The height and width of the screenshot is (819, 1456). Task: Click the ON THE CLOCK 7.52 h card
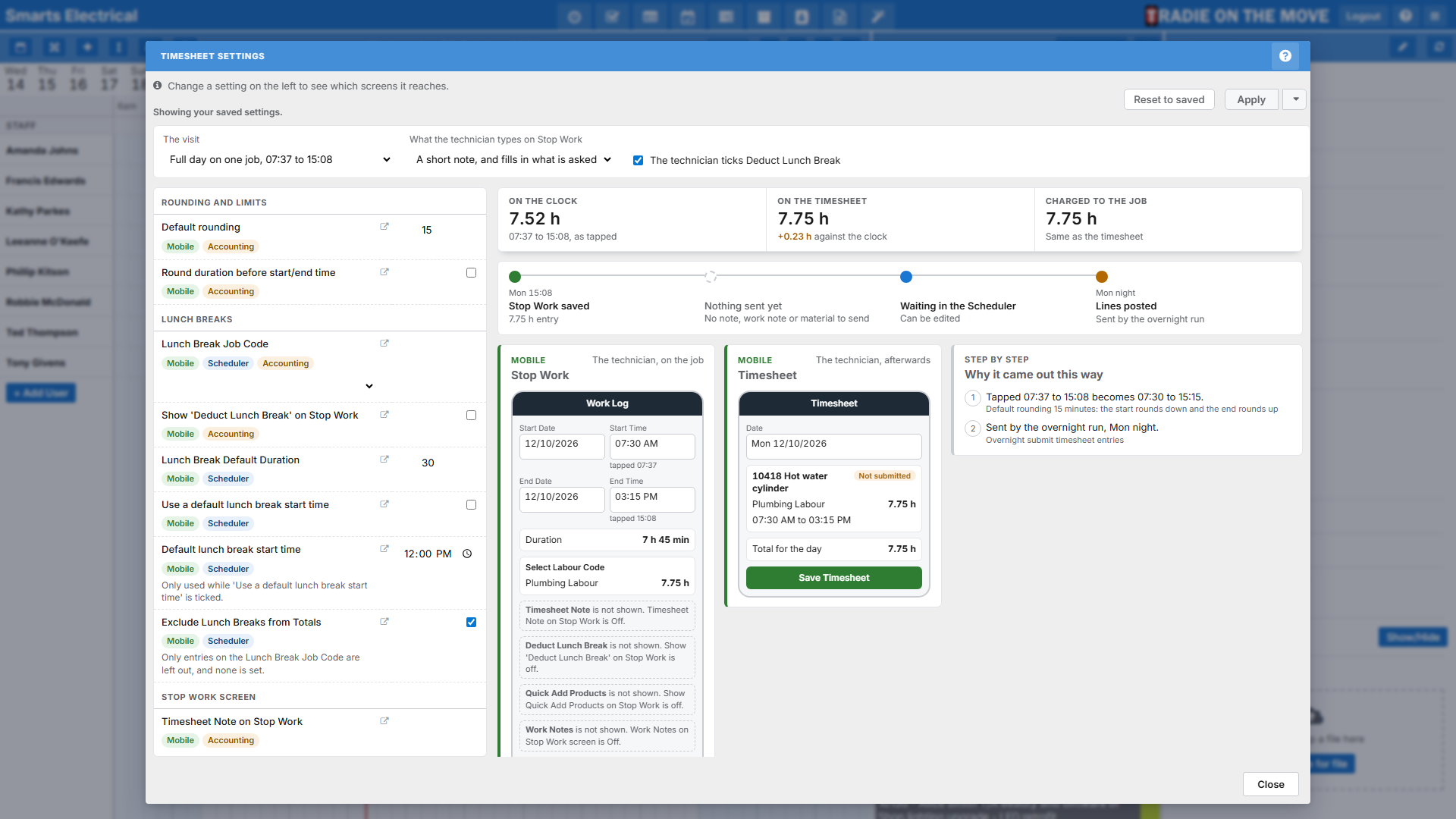tap(632, 220)
